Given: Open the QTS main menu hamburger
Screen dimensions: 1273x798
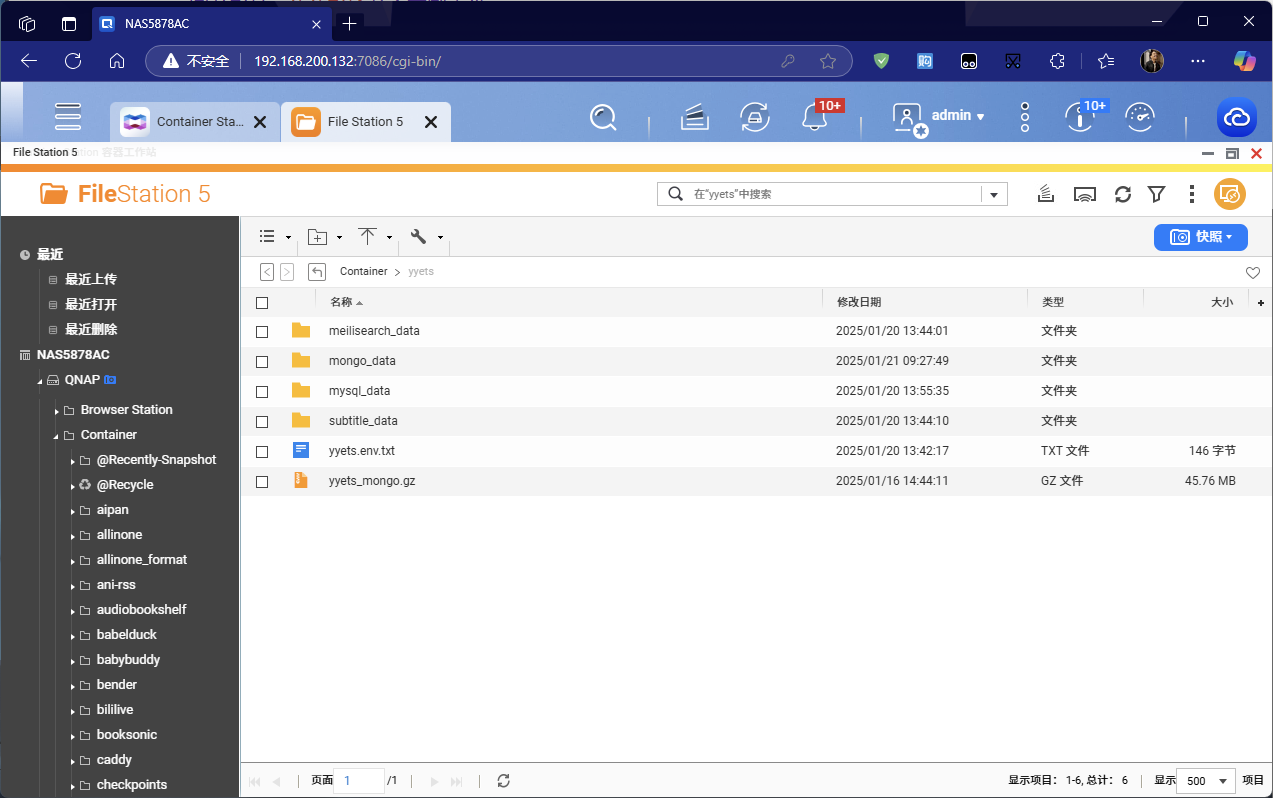Looking at the screenshot, I should click(x=68, y=117).
